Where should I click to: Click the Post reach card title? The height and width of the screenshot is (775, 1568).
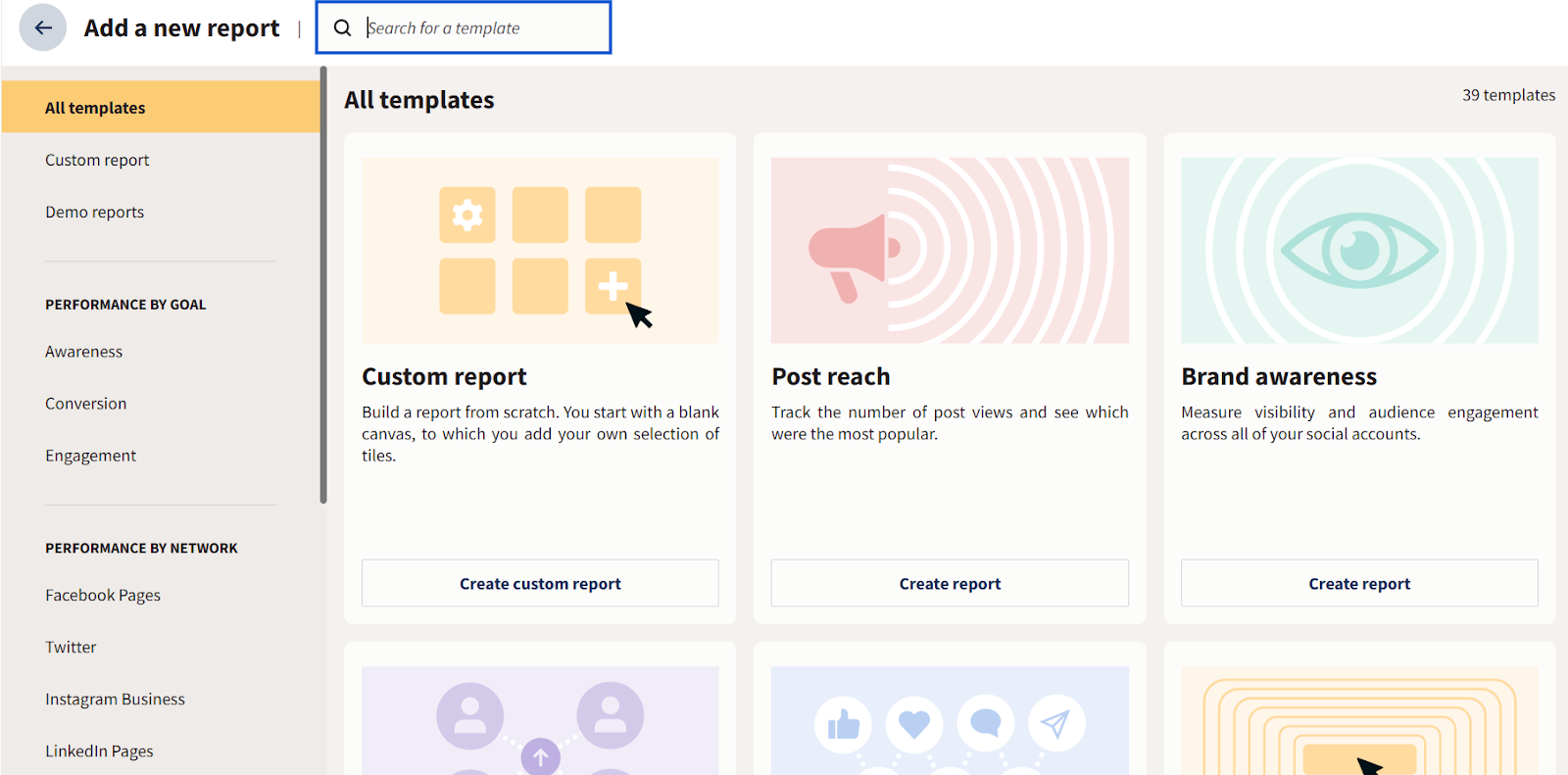[831, 376]
